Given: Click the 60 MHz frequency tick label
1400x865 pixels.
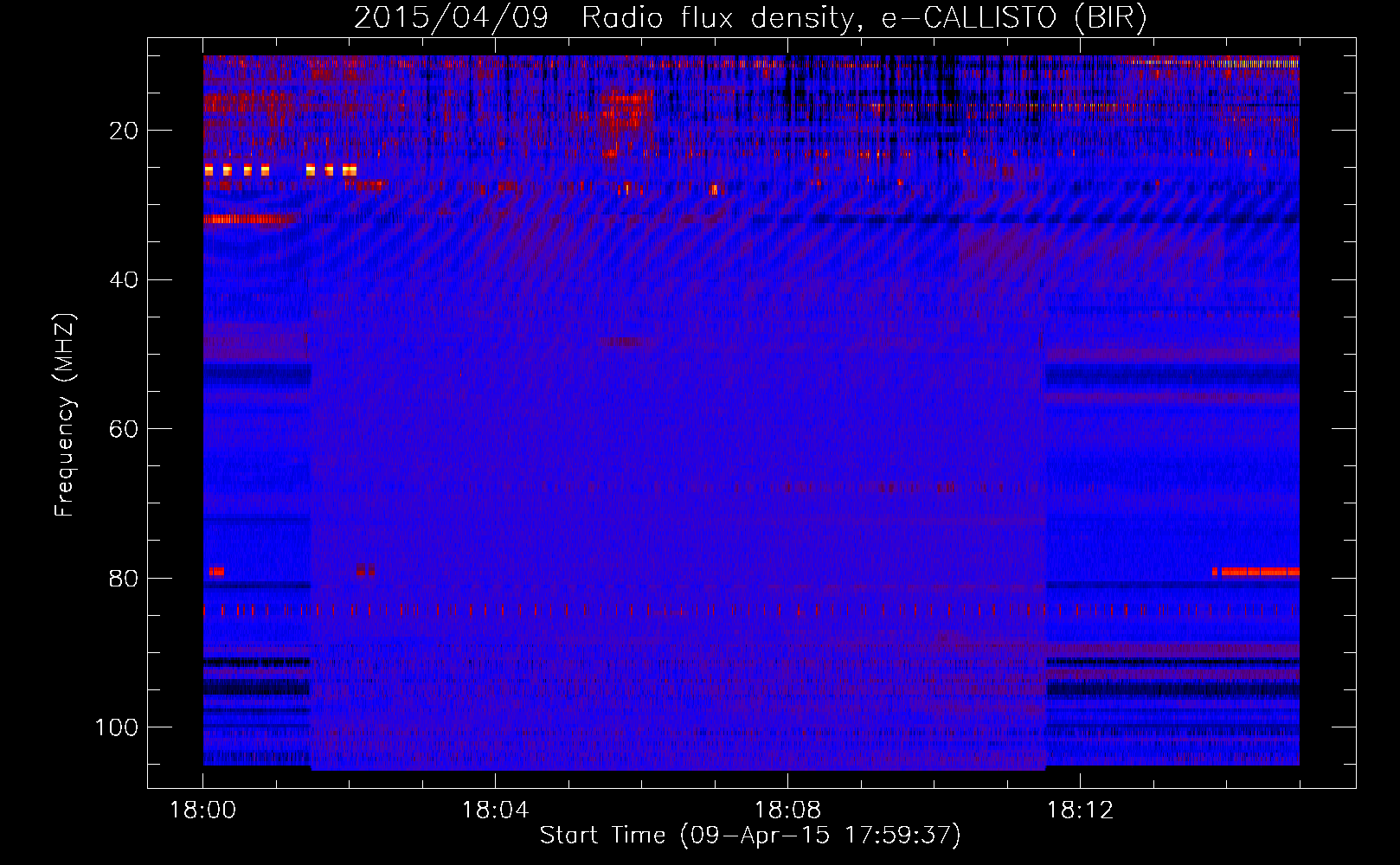Looking at the screenshot, I should point(124,429).
